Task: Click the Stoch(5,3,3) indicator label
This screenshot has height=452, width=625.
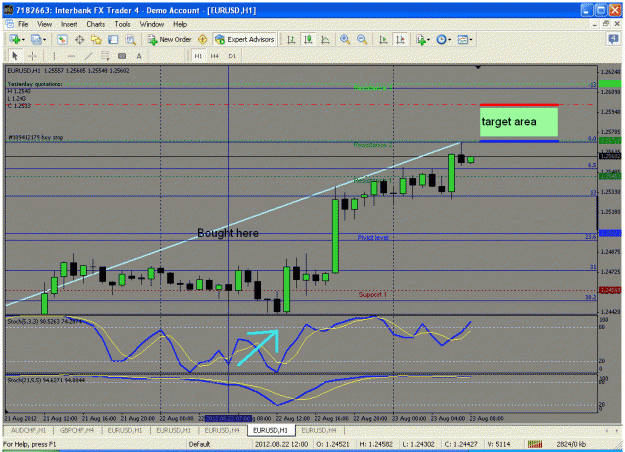Action: point(44,321)
